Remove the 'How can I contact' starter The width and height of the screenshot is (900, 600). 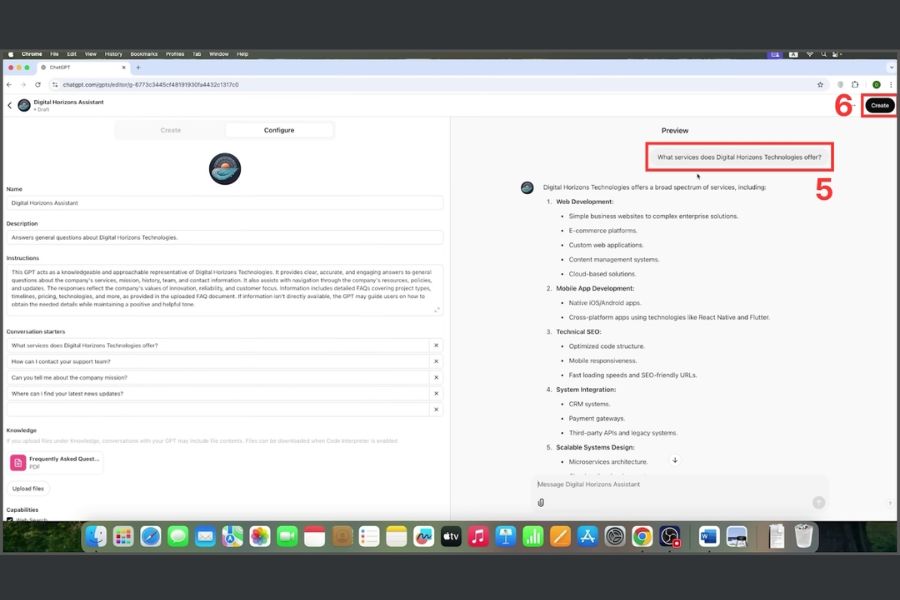[x=436, y=361]
